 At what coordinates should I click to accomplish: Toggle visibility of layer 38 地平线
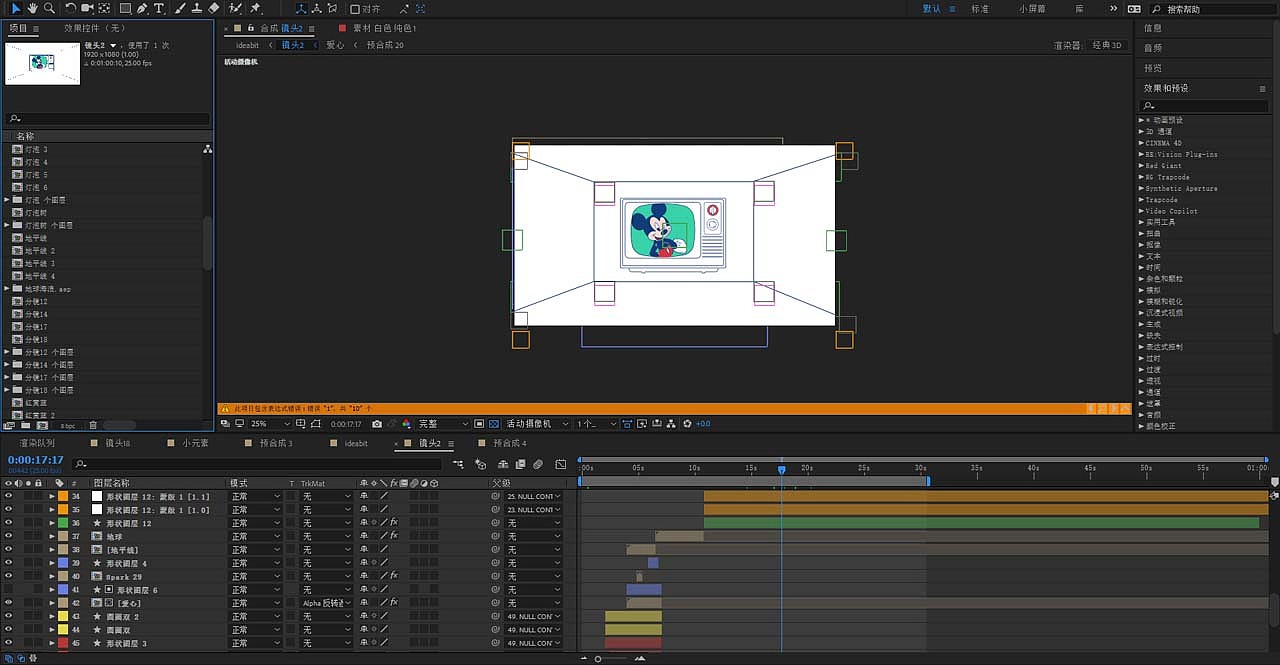pos(8,550)
